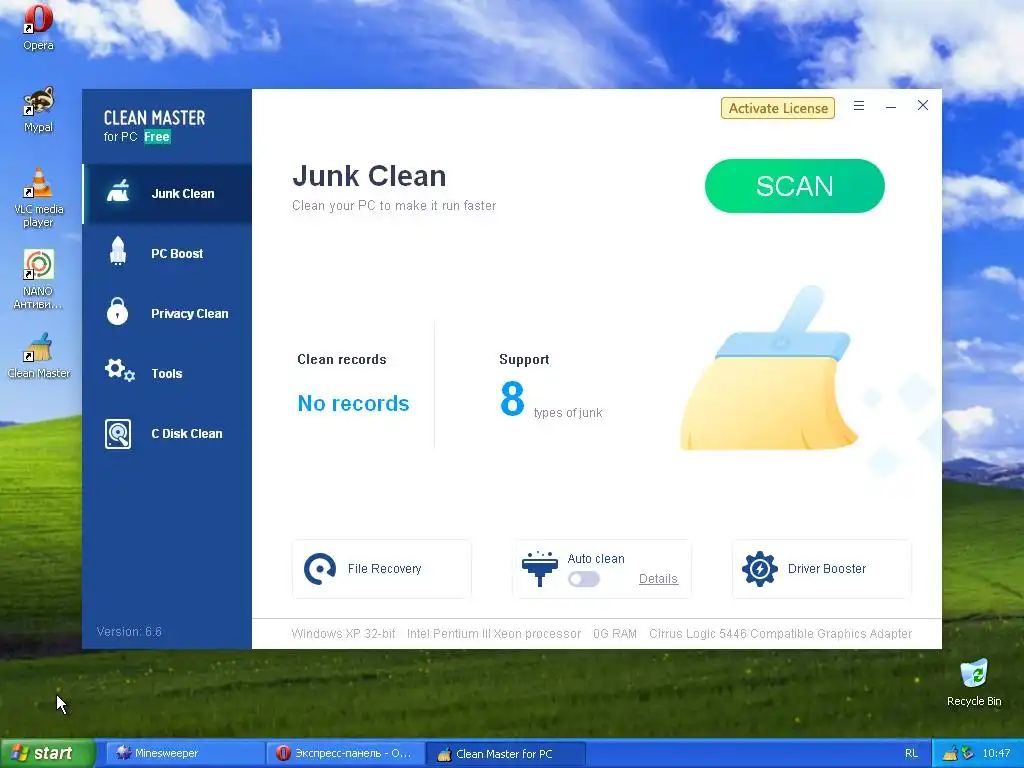Click the Activate License button
The image size is (1024, 768).
pyautogui.click(x=778, y=108)
